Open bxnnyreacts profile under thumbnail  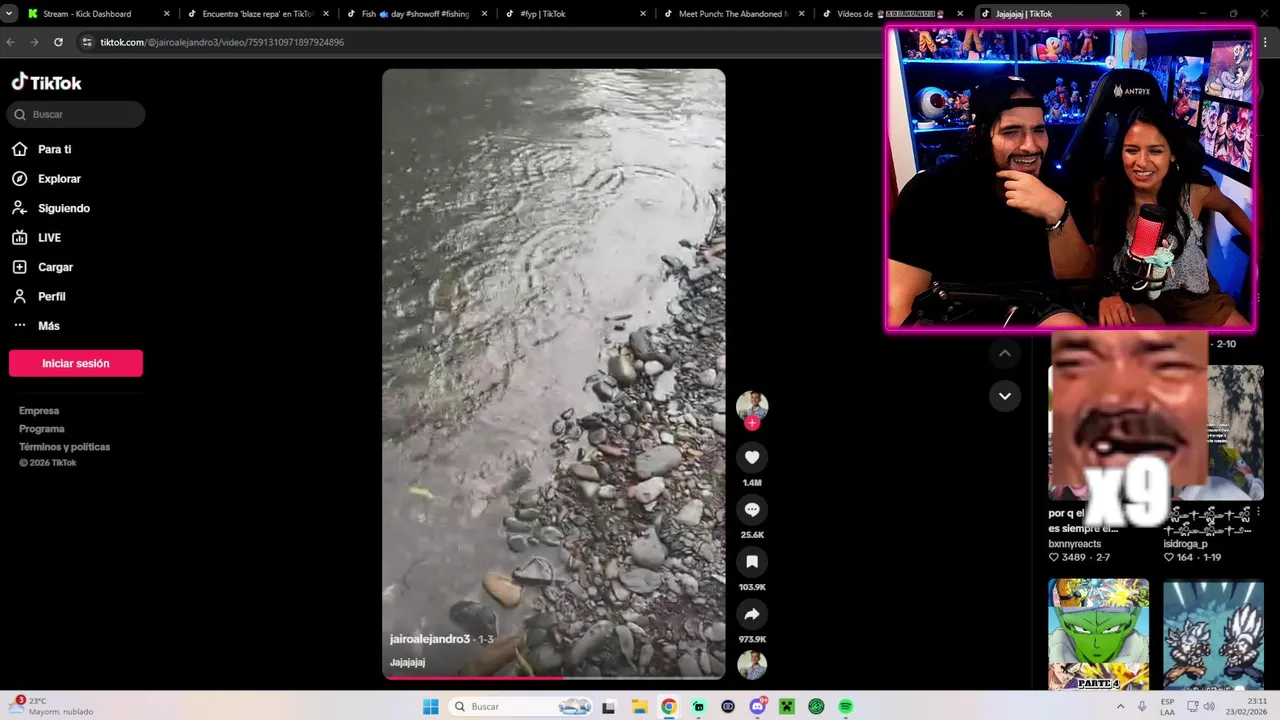pos(1075,544)
